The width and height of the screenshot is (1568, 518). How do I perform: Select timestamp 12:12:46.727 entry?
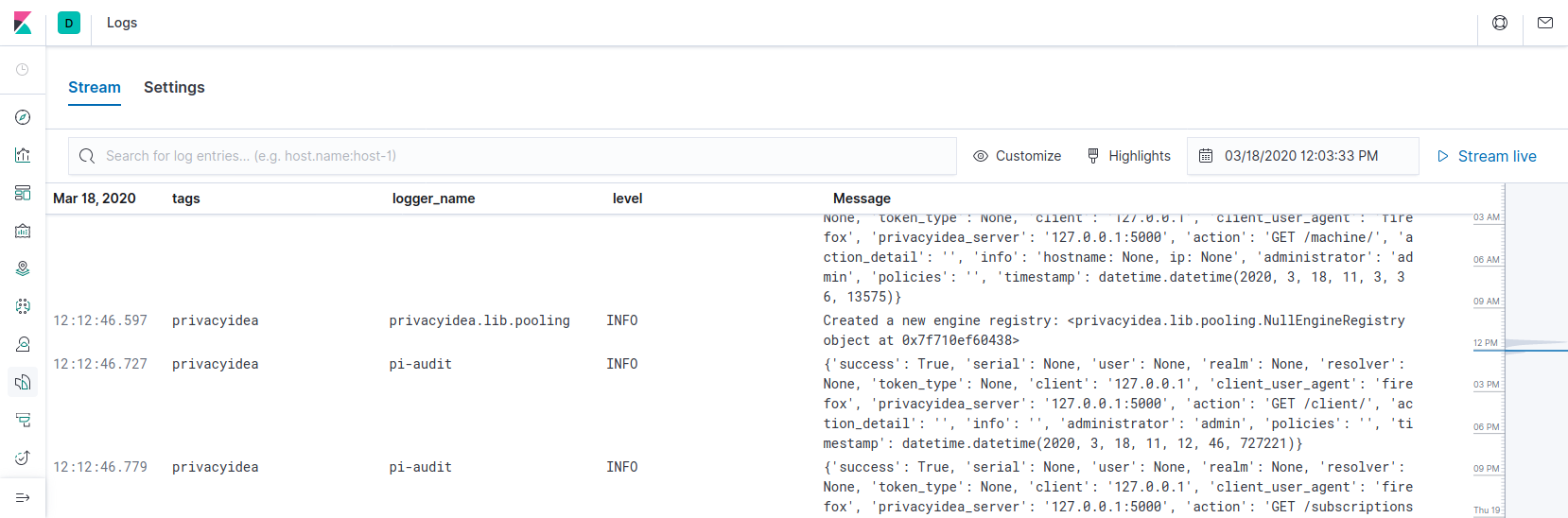tap(100, 364)
